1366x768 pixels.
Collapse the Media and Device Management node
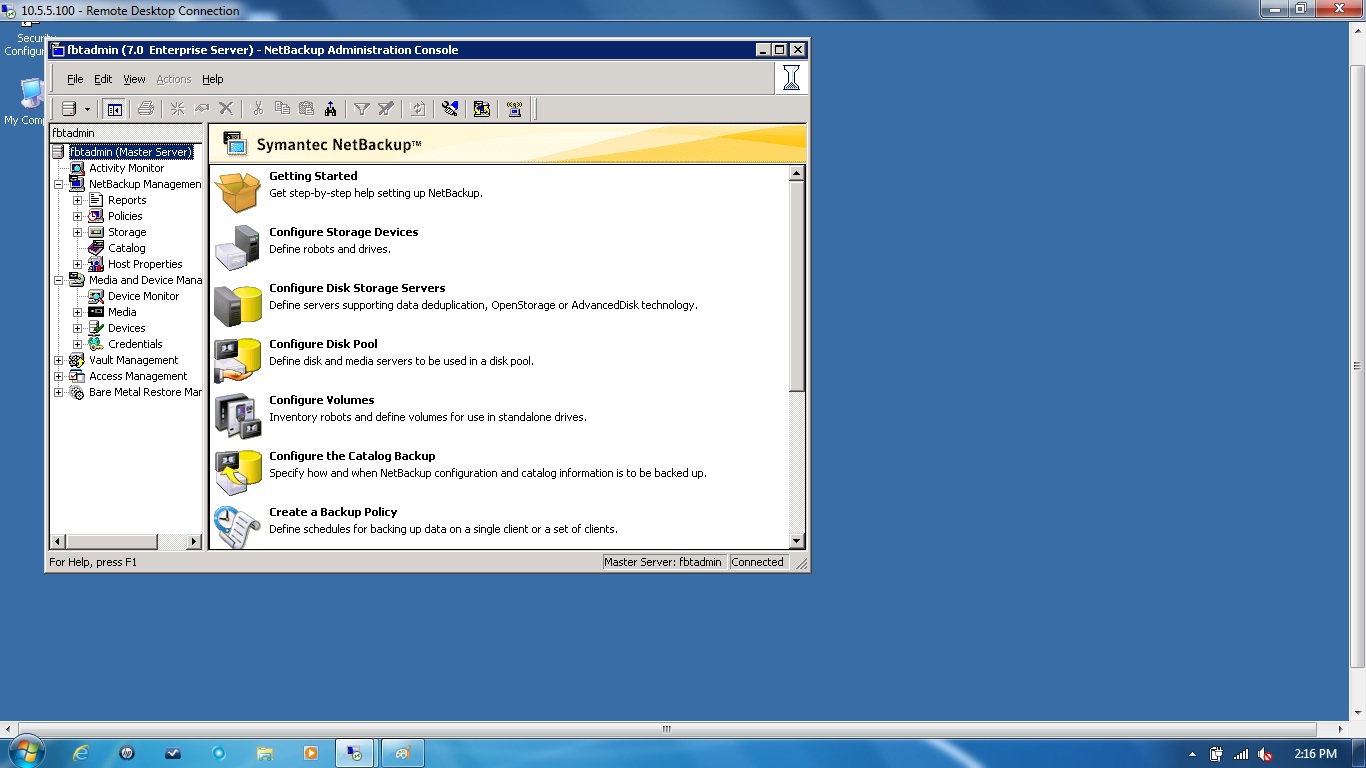tap(58, 280)
